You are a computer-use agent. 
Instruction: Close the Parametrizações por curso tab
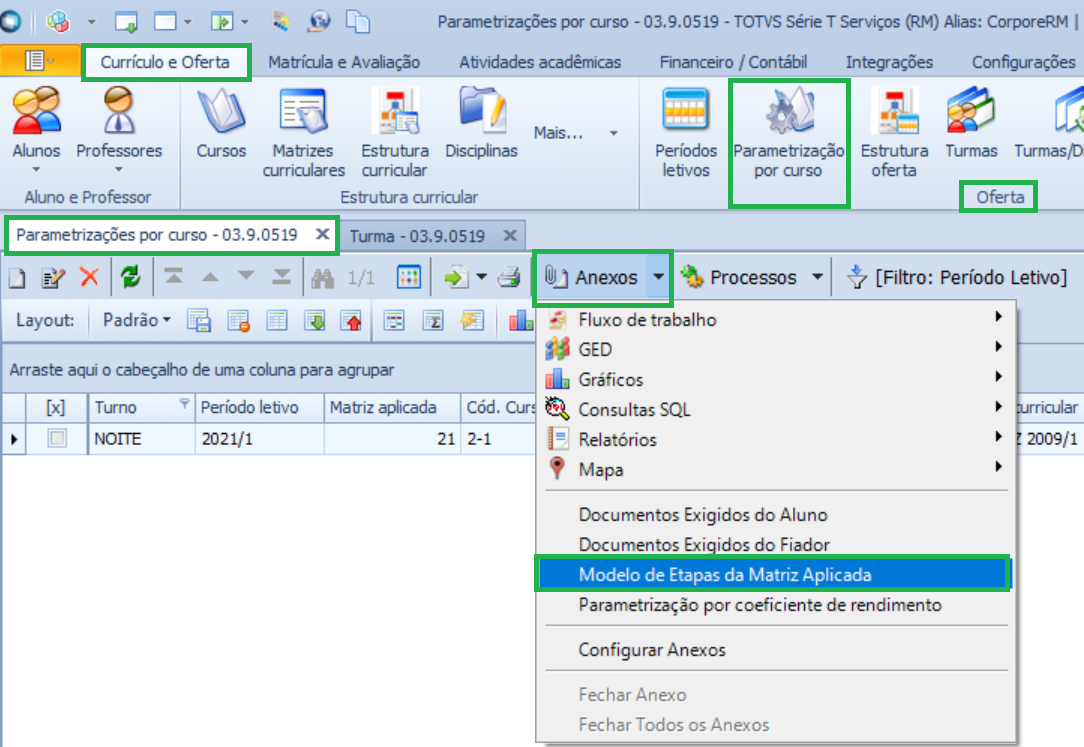[x=322, y=234]
